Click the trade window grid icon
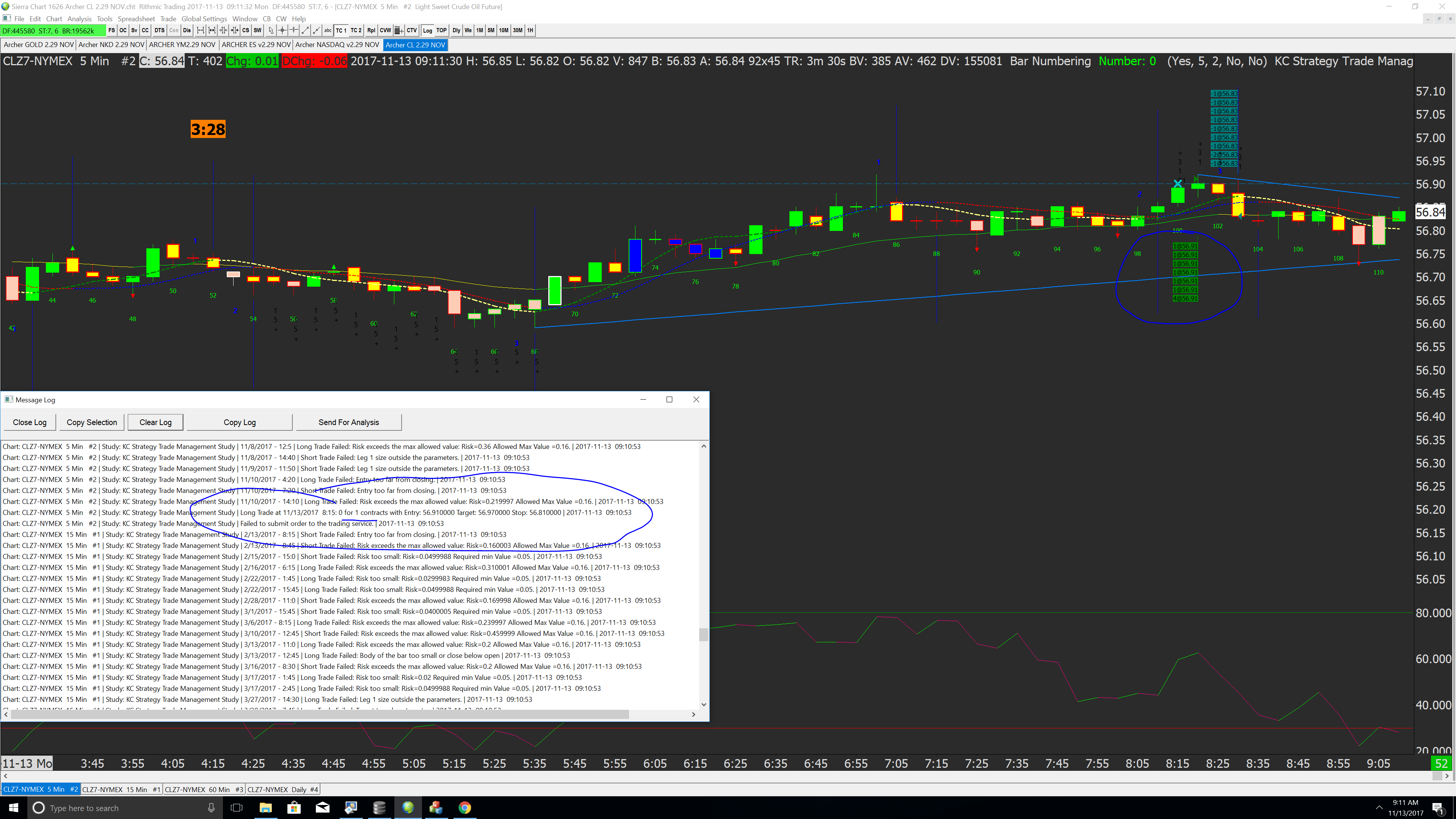 (x=399, y=30)
